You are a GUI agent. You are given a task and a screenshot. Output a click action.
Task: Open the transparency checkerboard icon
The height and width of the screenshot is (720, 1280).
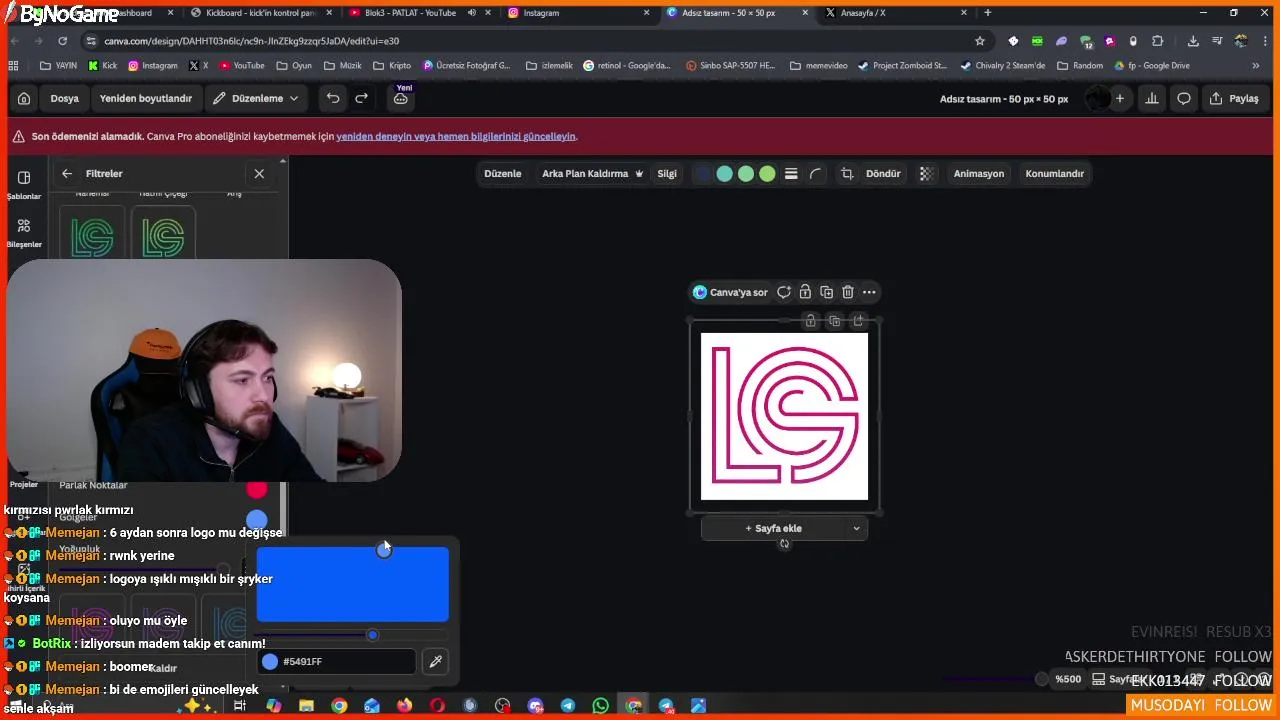click(927, 173)
